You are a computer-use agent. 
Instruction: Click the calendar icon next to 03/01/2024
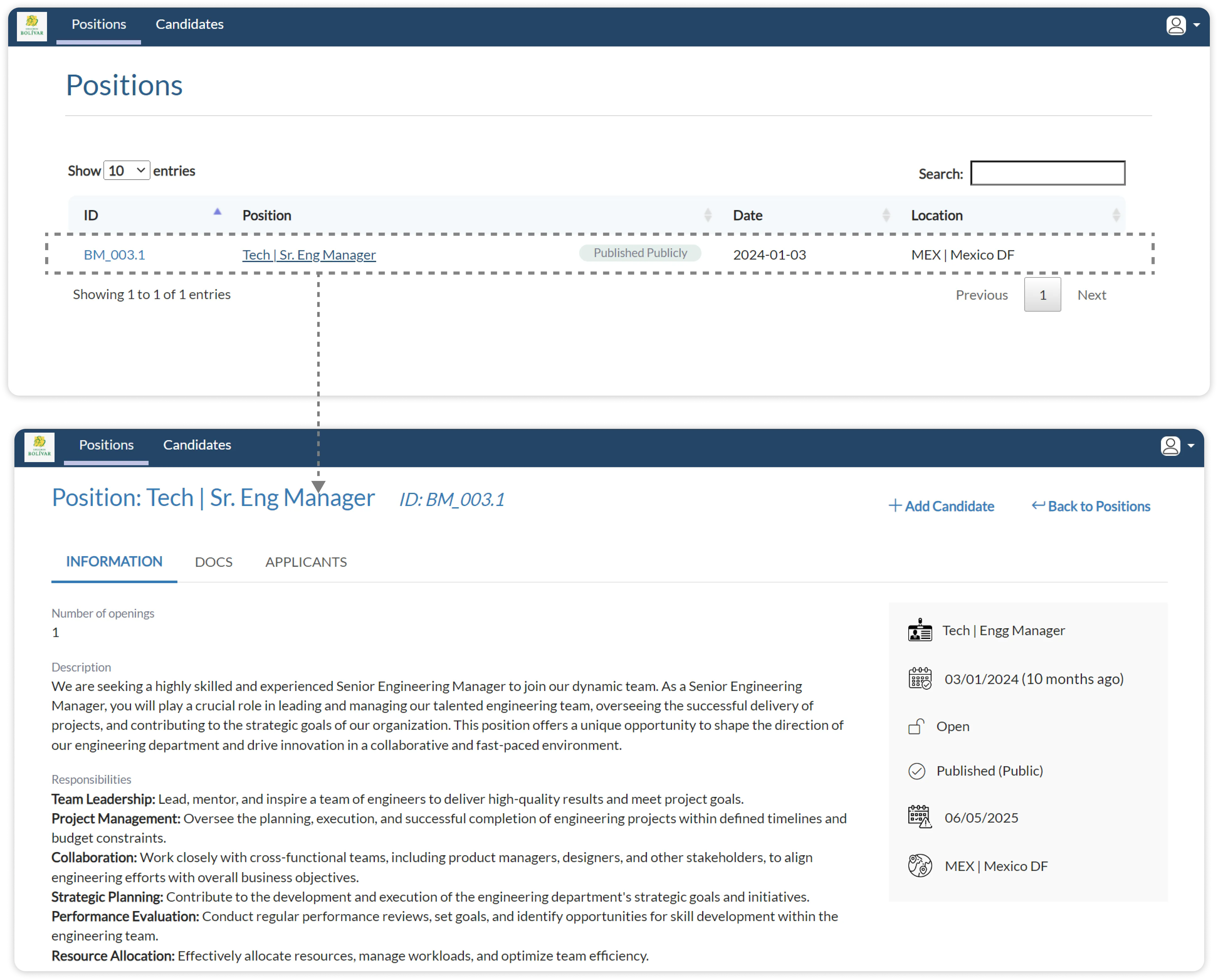pos(920,678)
